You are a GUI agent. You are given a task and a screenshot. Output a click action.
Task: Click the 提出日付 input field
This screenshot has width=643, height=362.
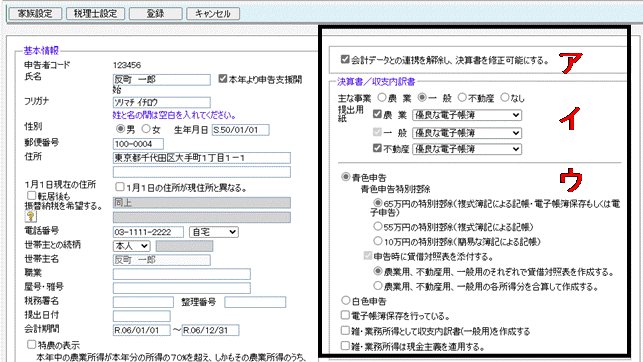coord(141,316)
